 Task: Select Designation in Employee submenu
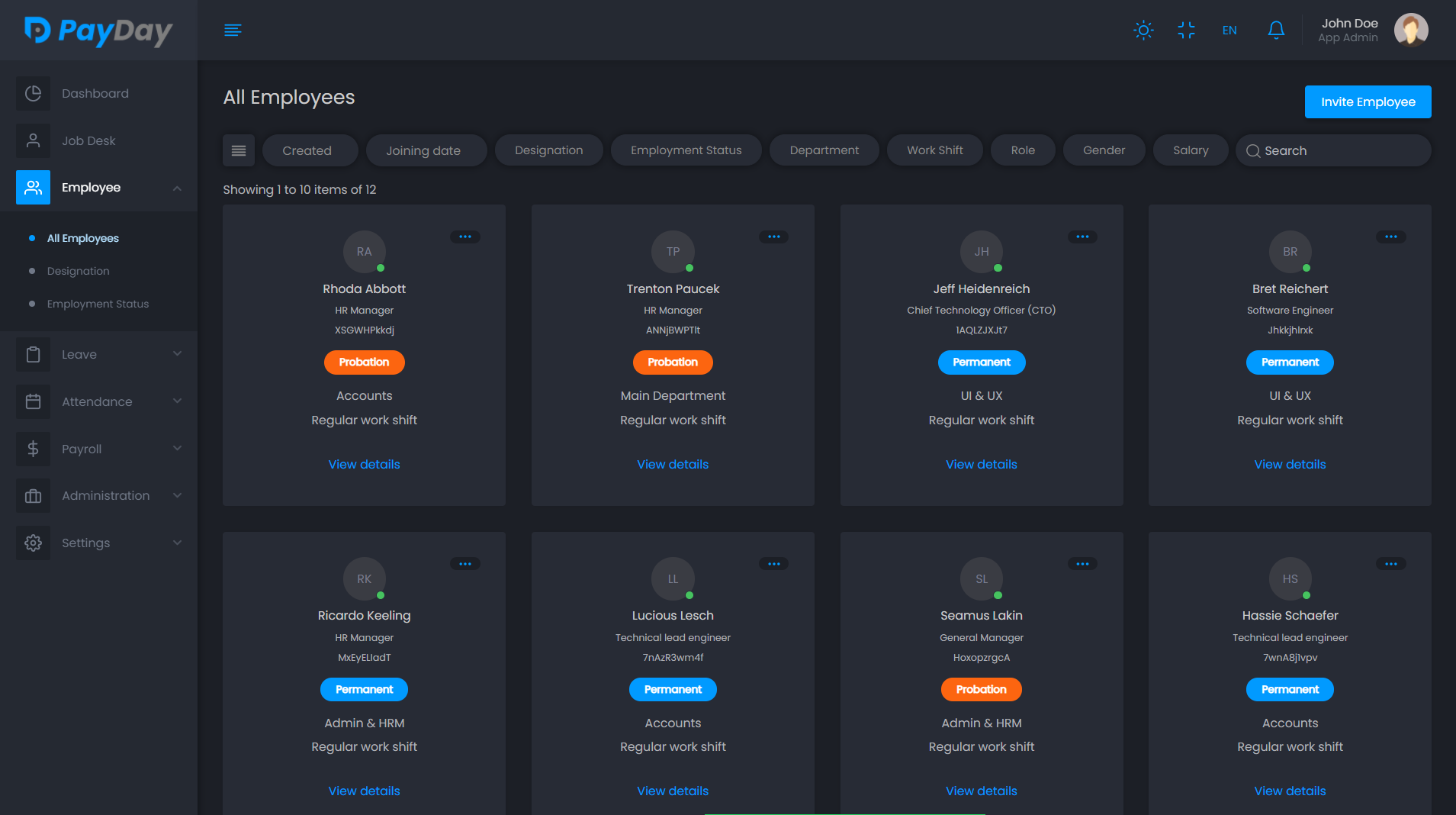point(78,271)
